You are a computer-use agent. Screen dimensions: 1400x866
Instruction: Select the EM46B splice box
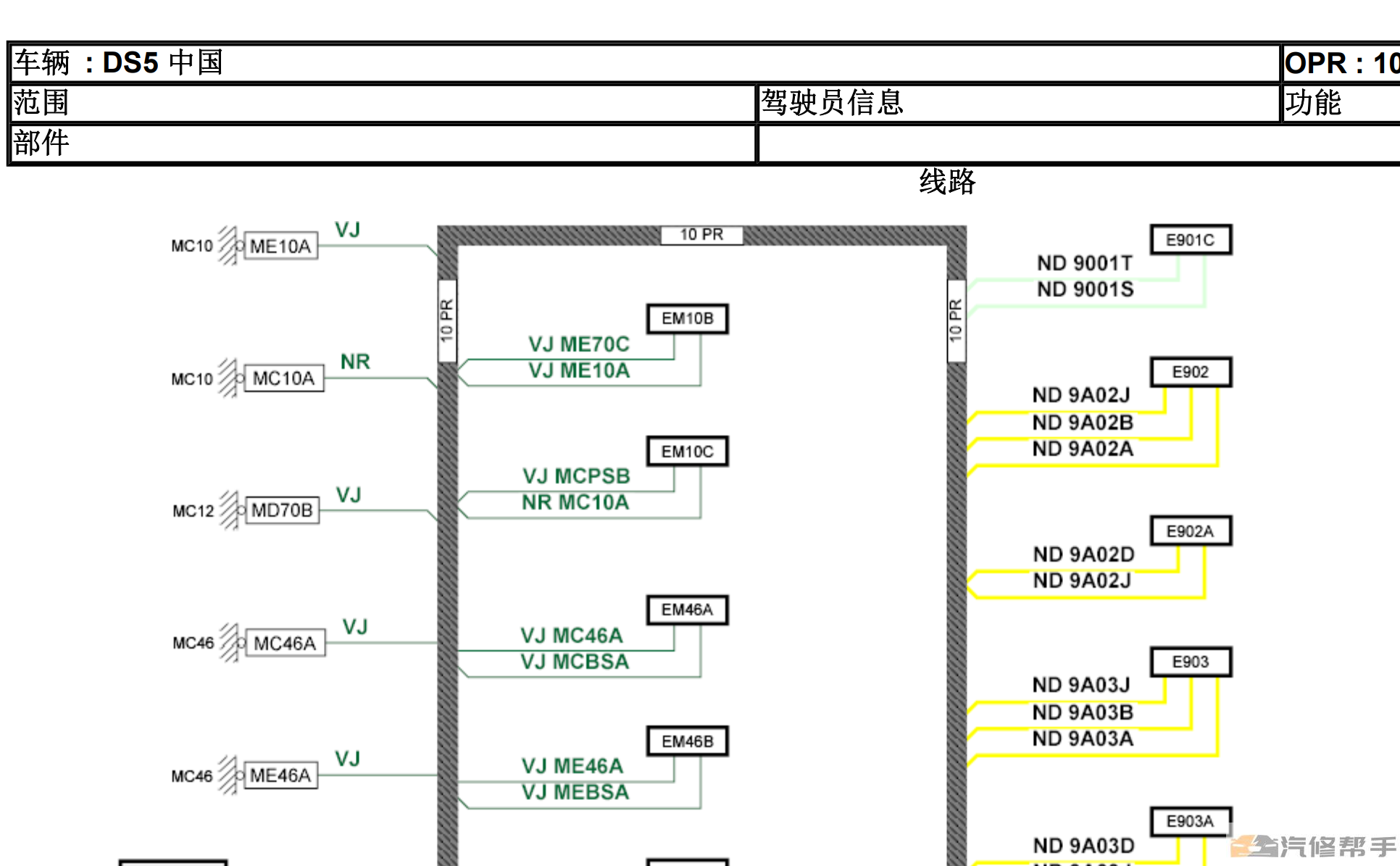click(x=687, y=741)
